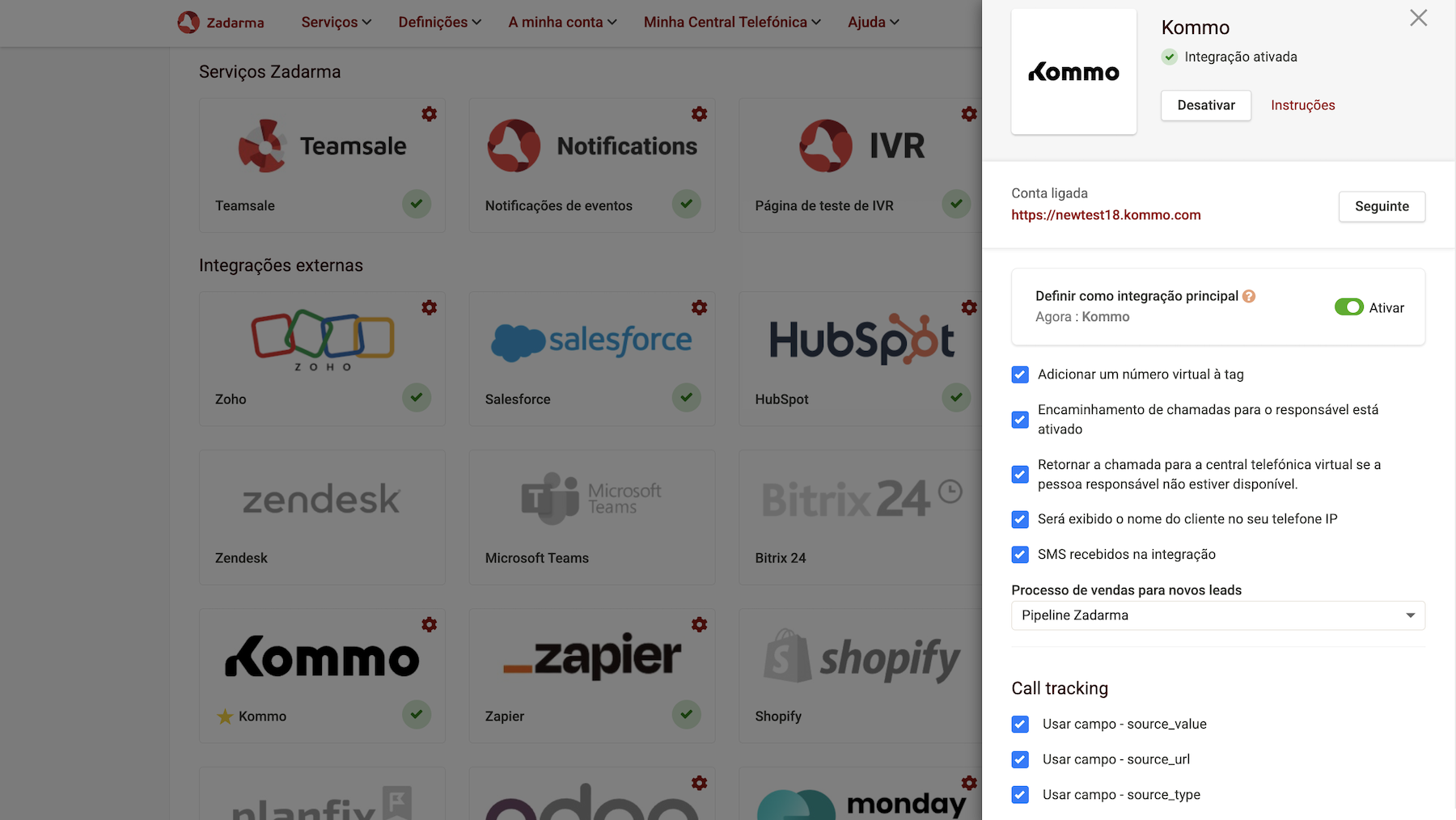This screenshot has height=820, width=1456.
Task: Click the Zadarma logo icon
Action: point(188,22)
